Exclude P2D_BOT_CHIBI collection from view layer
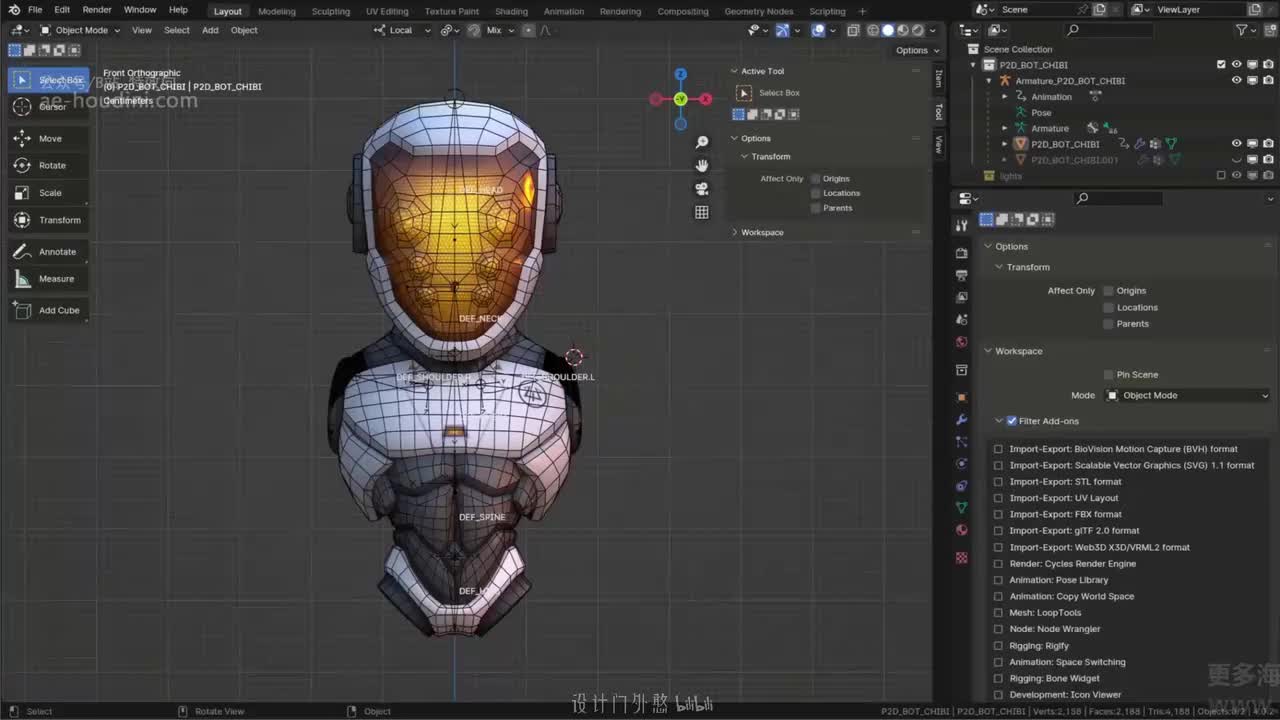The height and width of the screenshot is (720, 1280). click(1221, 65)
